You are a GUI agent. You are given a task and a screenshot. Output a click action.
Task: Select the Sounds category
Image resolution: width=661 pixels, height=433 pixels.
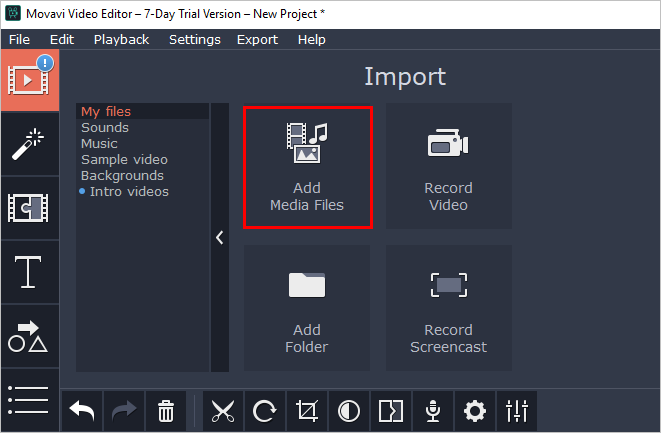tap(142, 127)
